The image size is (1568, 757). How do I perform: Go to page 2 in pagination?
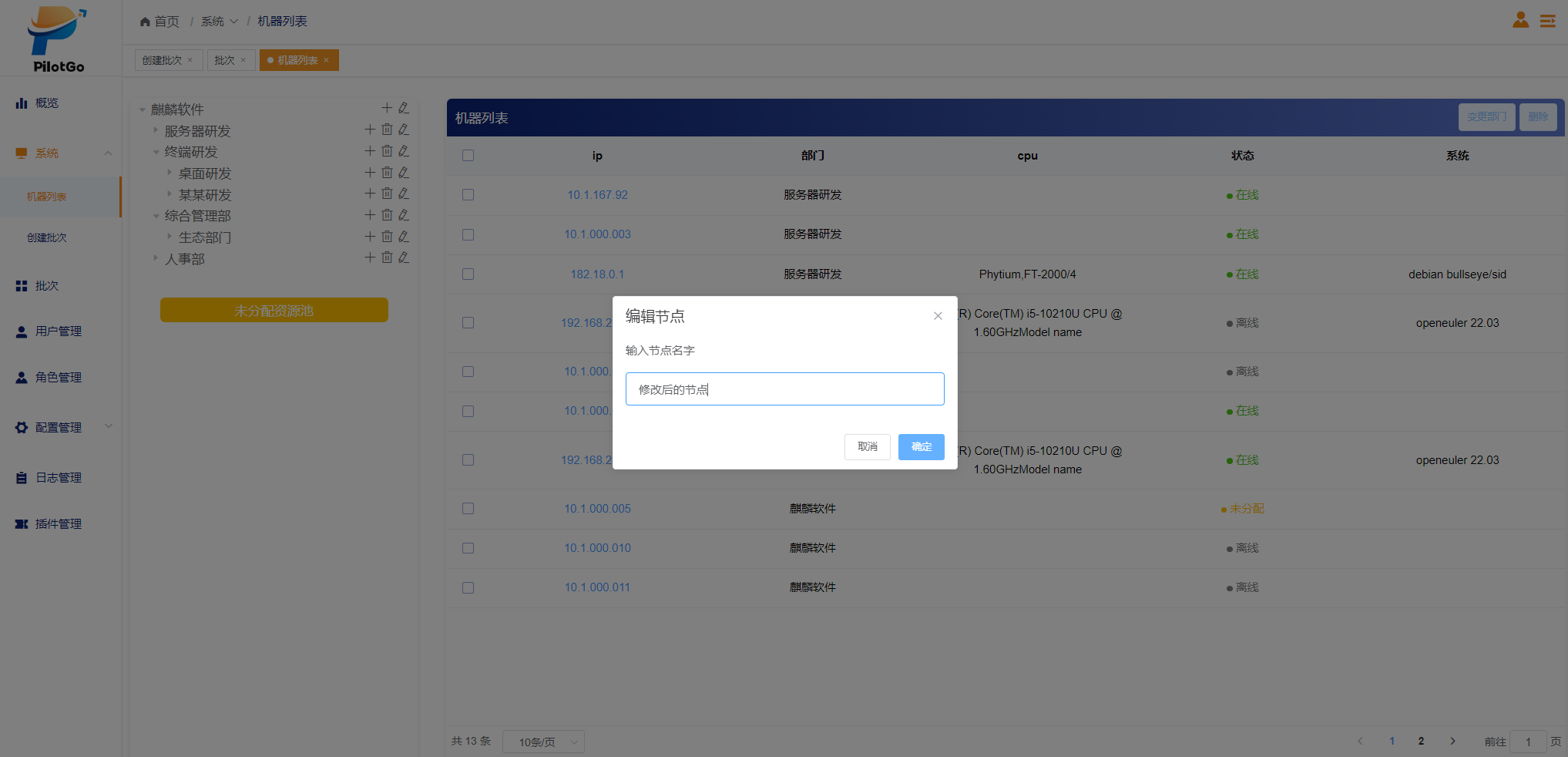coord(1421,742)
